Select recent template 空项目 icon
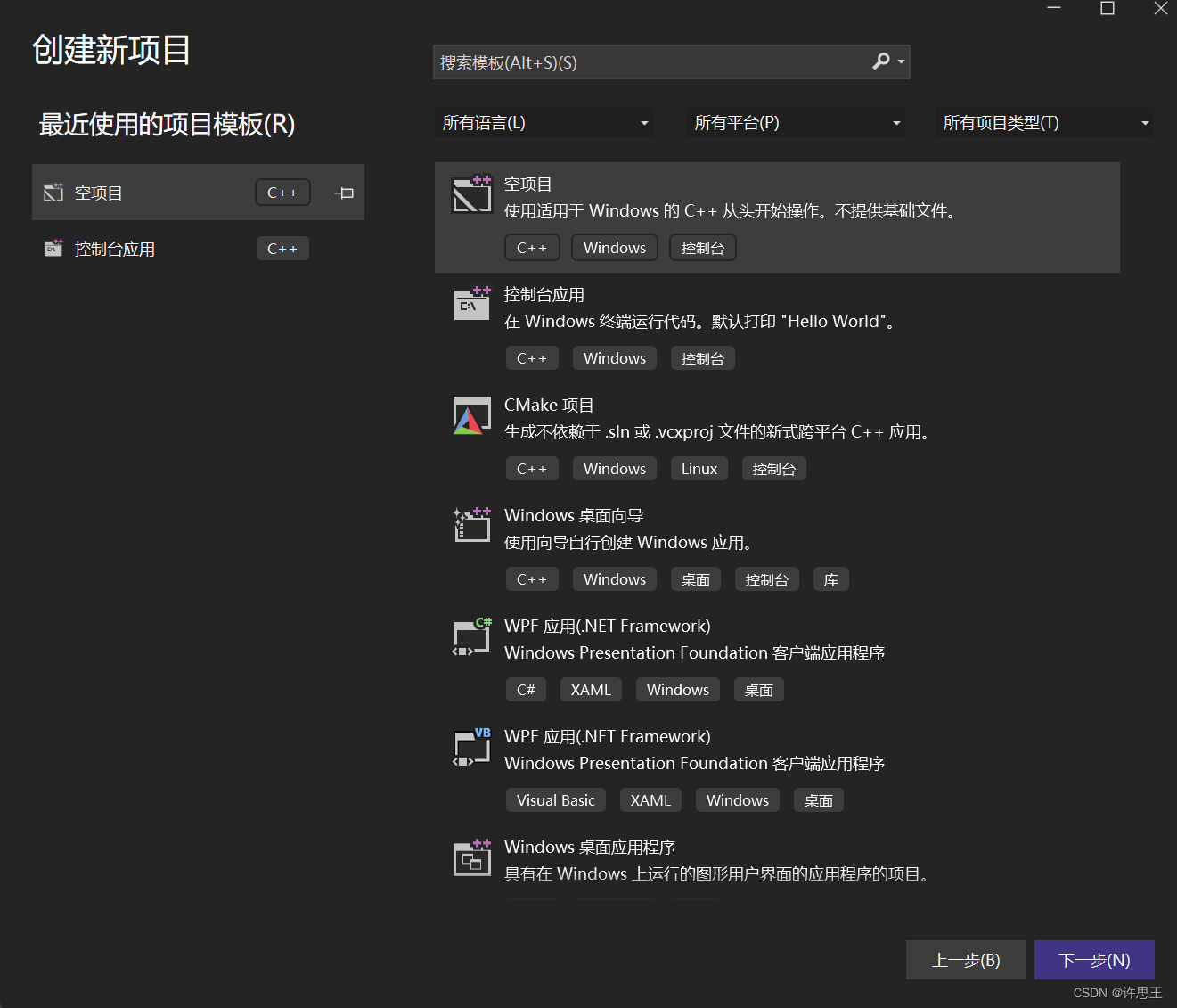The image size is (1177, 1008). (53, 193)
